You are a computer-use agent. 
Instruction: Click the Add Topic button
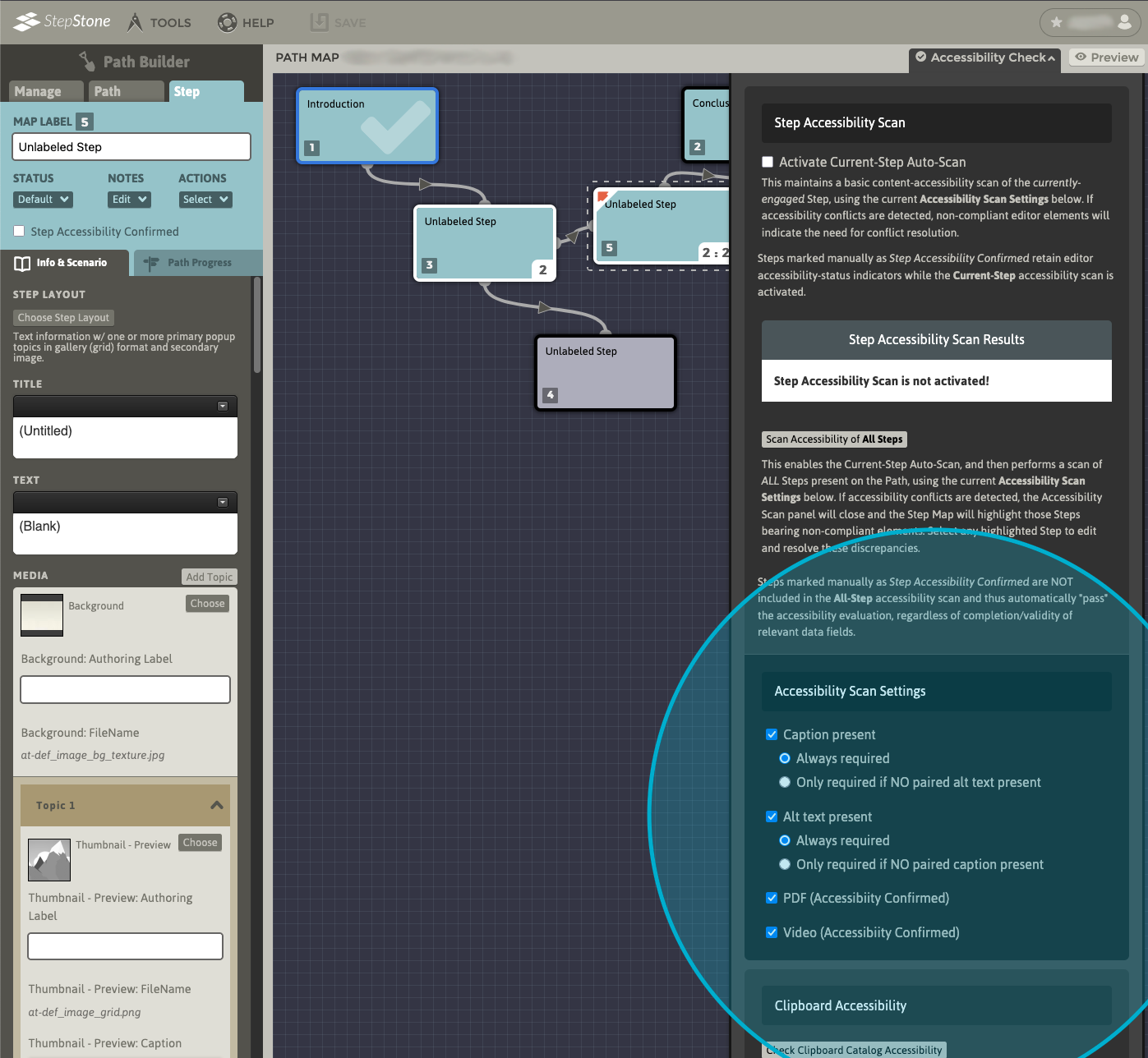209,577
